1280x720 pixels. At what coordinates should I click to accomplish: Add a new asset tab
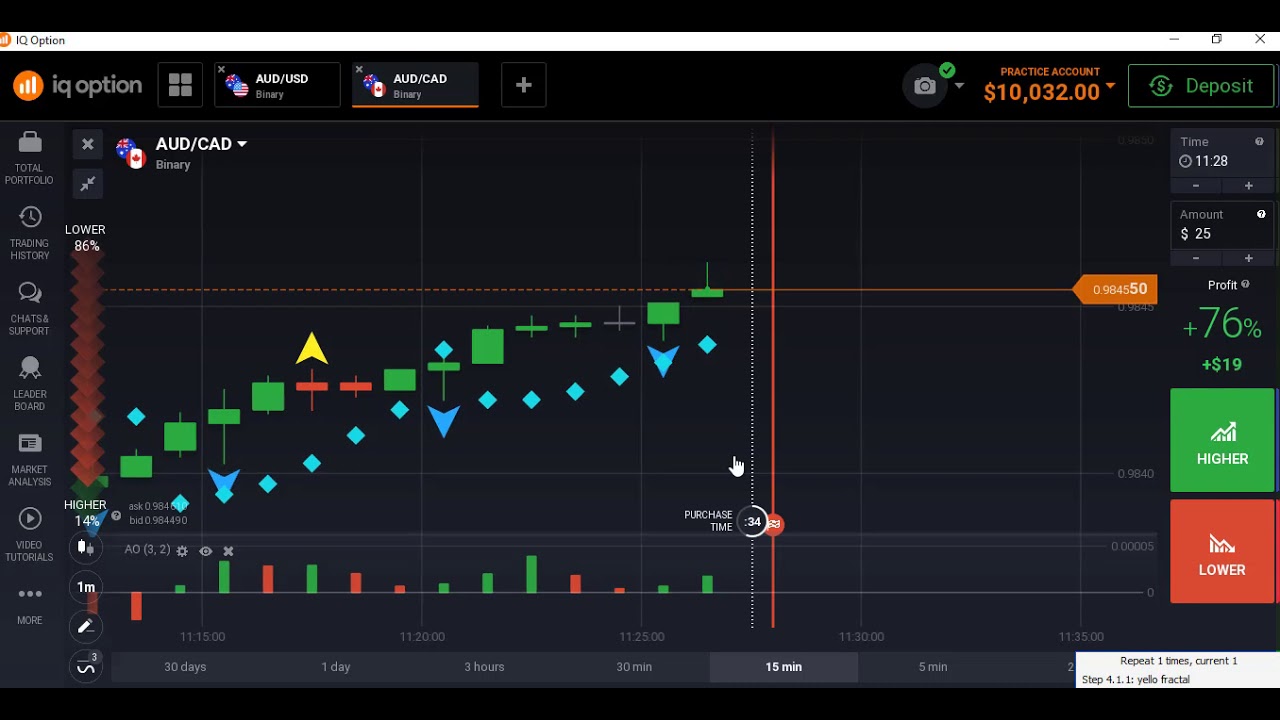523,86
